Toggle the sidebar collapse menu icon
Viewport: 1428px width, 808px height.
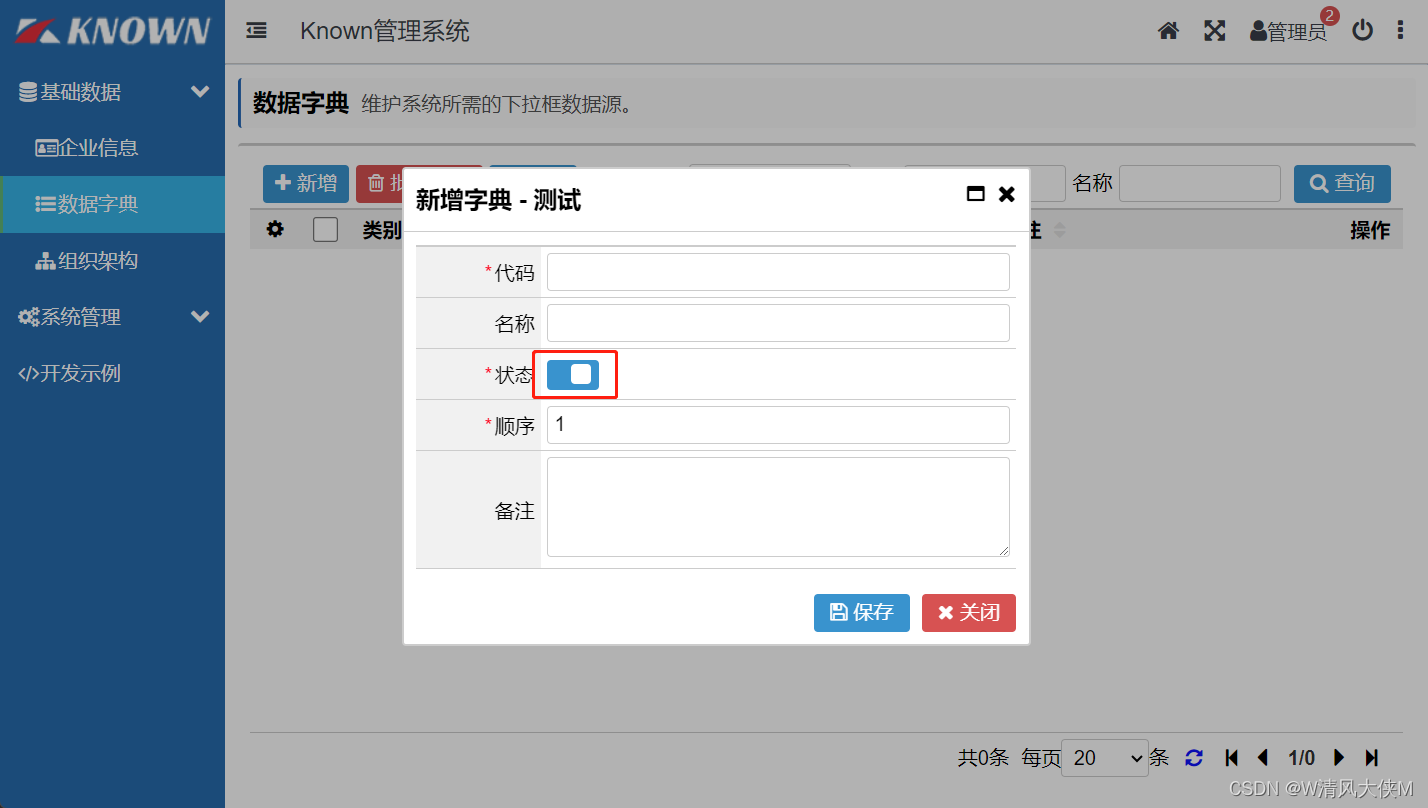click(257, 31)
